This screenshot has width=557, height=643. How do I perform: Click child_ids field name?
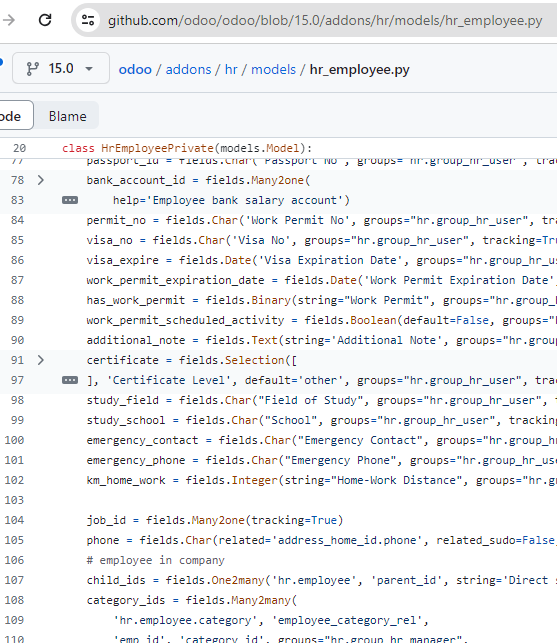pyautogui.click(x=116, y=580)
